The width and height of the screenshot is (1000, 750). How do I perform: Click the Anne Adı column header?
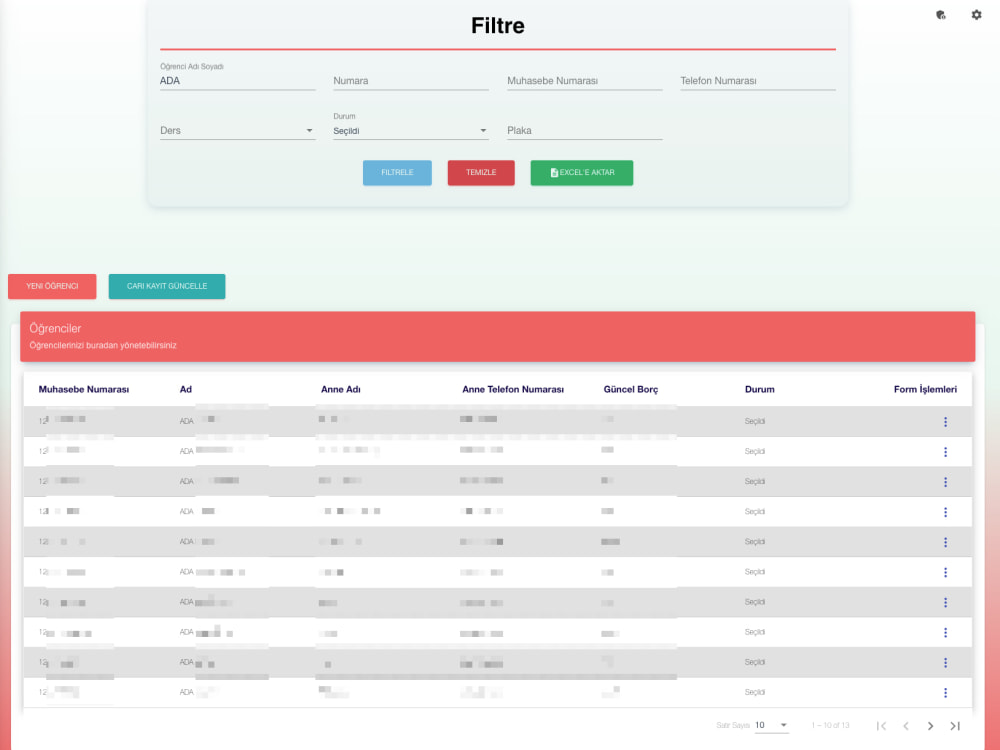341,389
